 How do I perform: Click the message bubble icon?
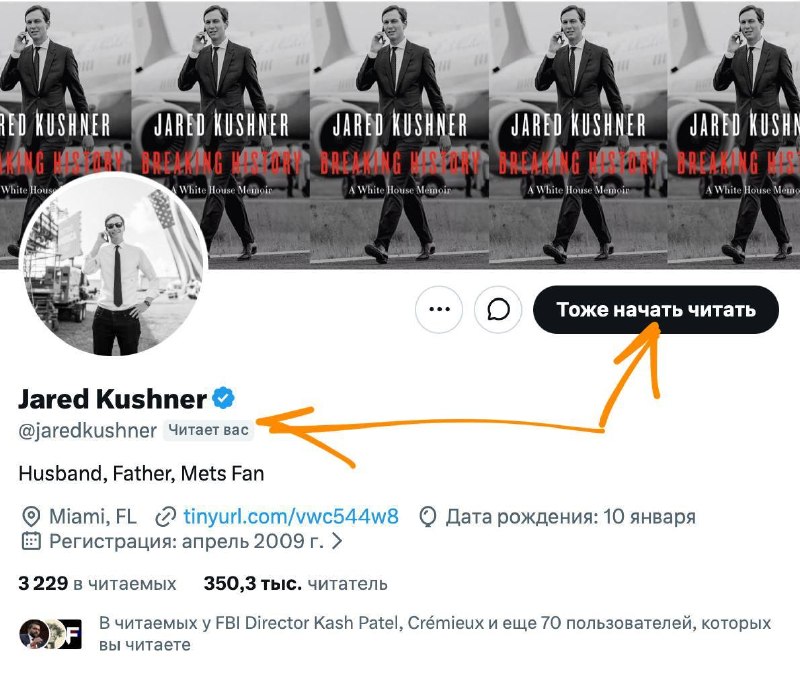[498, 310]
